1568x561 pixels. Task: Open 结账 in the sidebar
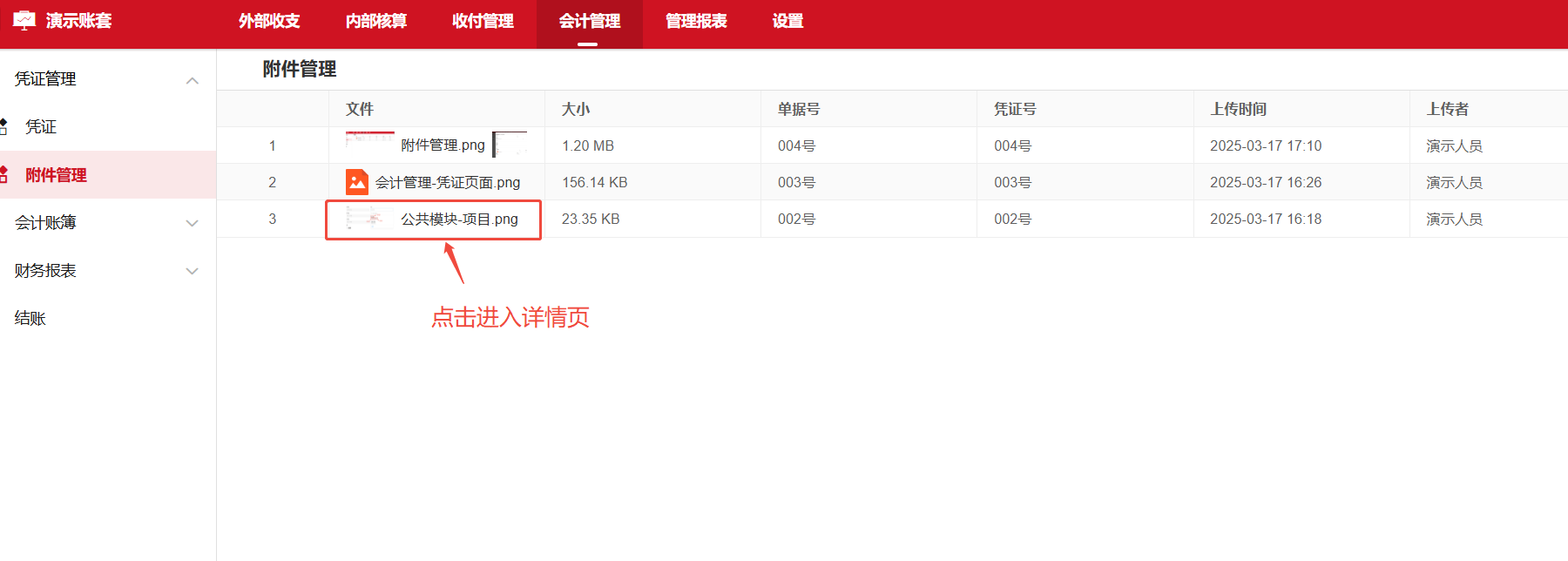[x=30, y=319]
